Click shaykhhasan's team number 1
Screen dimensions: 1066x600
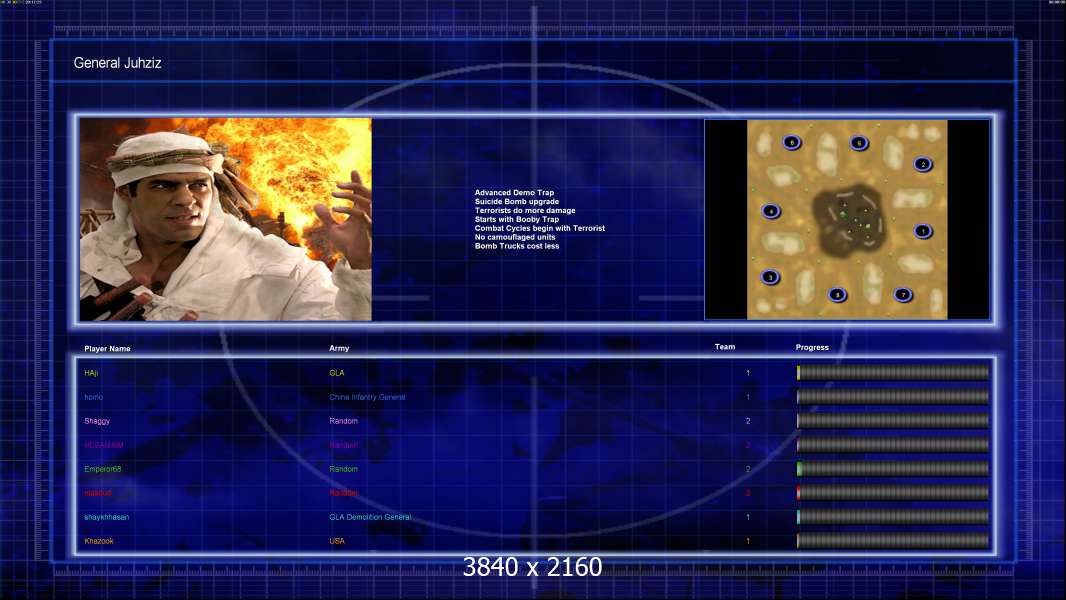click(748, 517)
